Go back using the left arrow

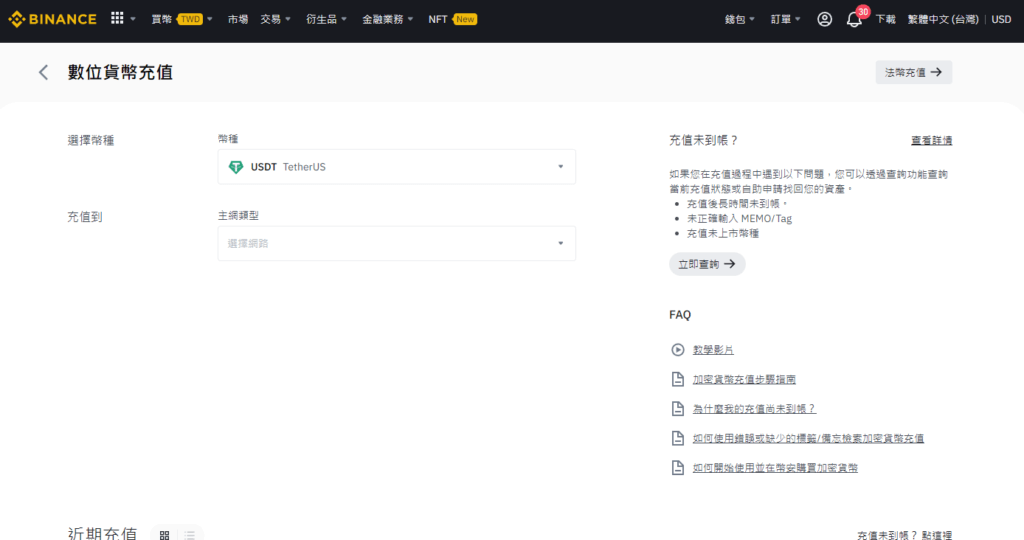(x=43, y=72)
